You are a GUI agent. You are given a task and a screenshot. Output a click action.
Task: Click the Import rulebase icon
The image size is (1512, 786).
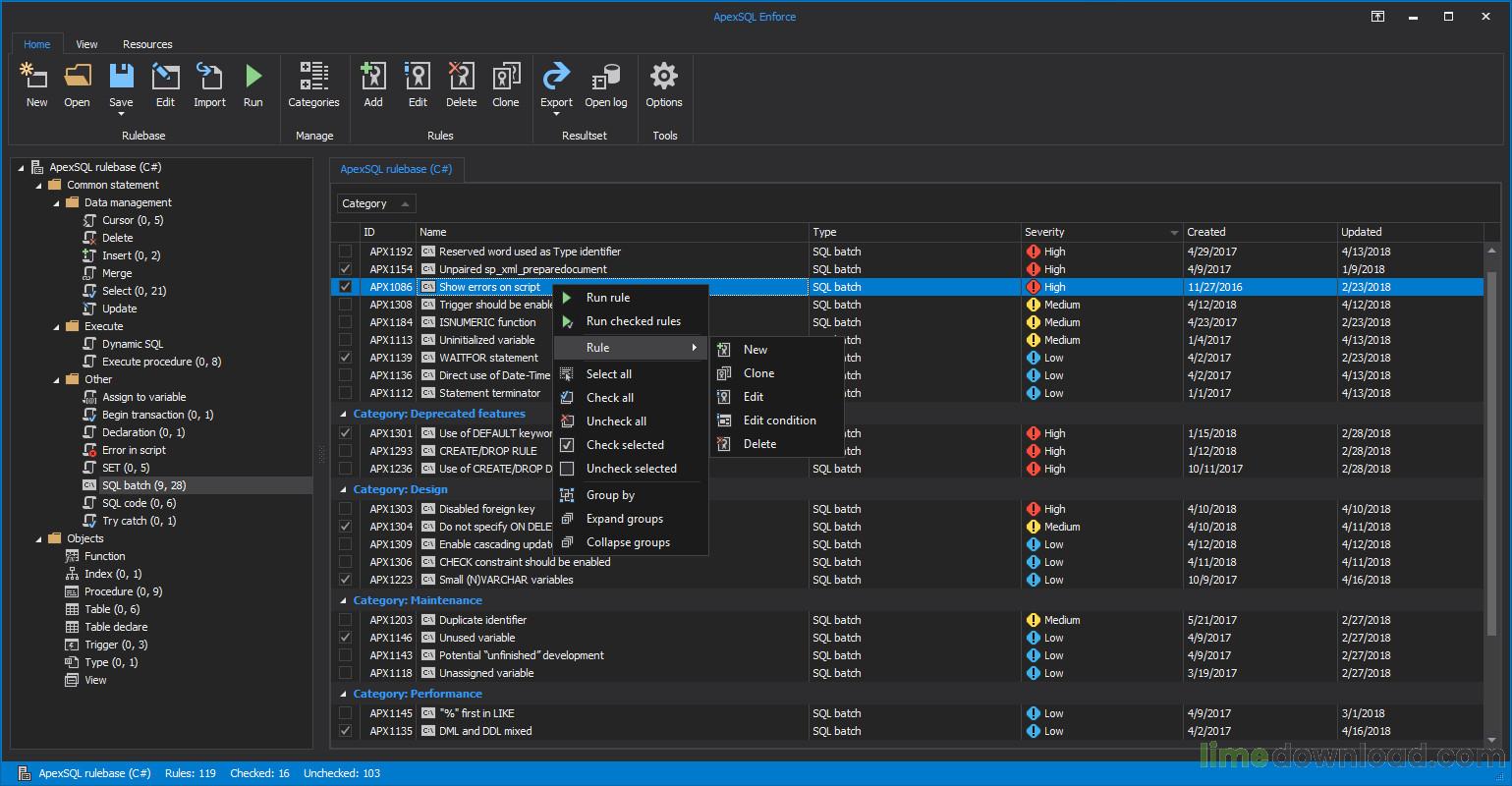point(209,78)
